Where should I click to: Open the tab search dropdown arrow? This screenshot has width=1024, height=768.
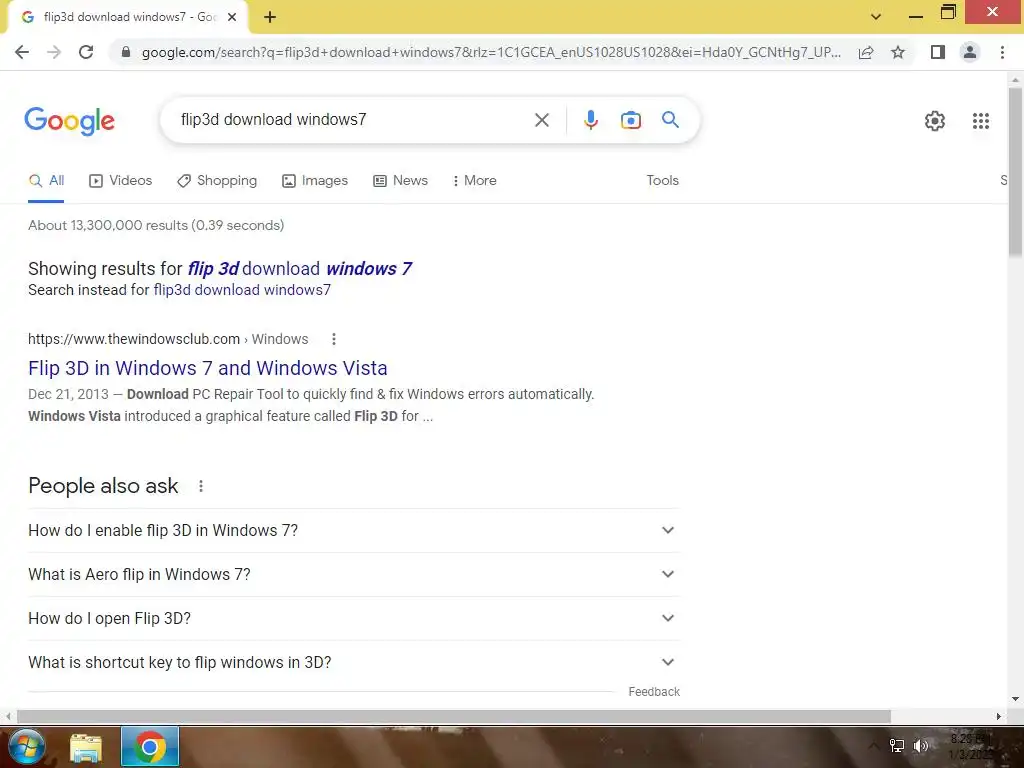click(876, 16)
